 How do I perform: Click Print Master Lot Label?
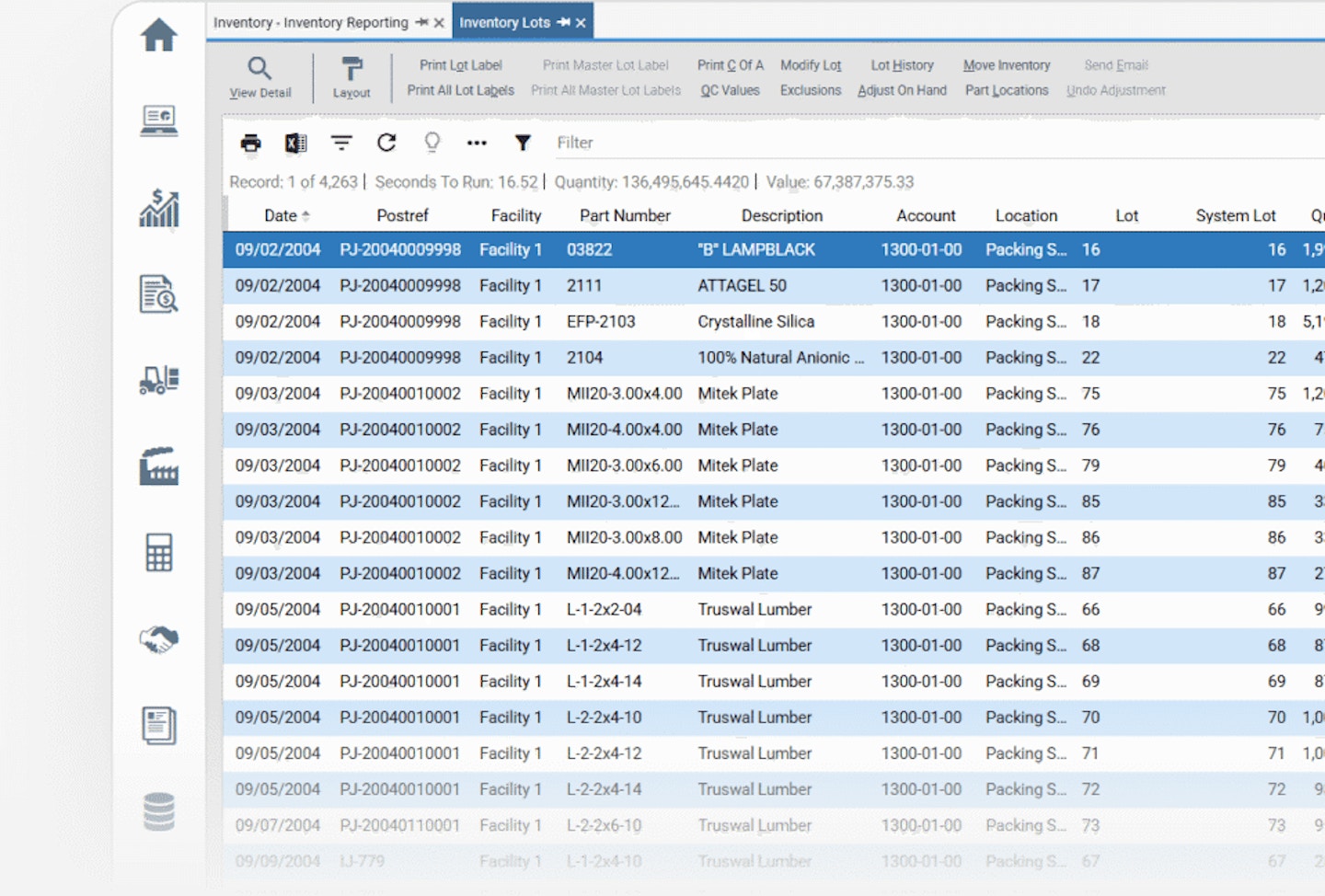[x=605, y=65]
